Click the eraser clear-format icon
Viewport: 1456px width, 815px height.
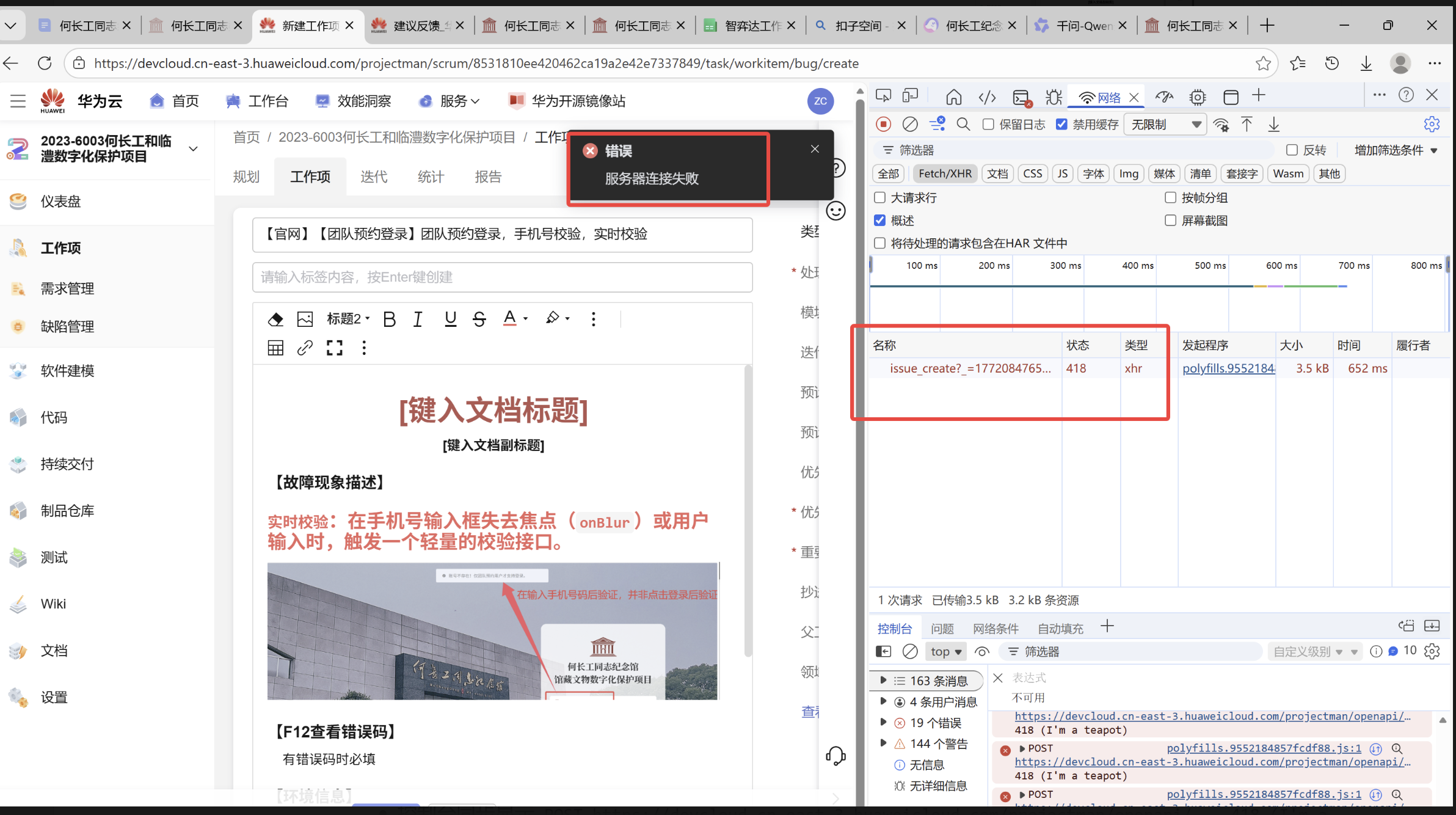[x=275, y=319]
